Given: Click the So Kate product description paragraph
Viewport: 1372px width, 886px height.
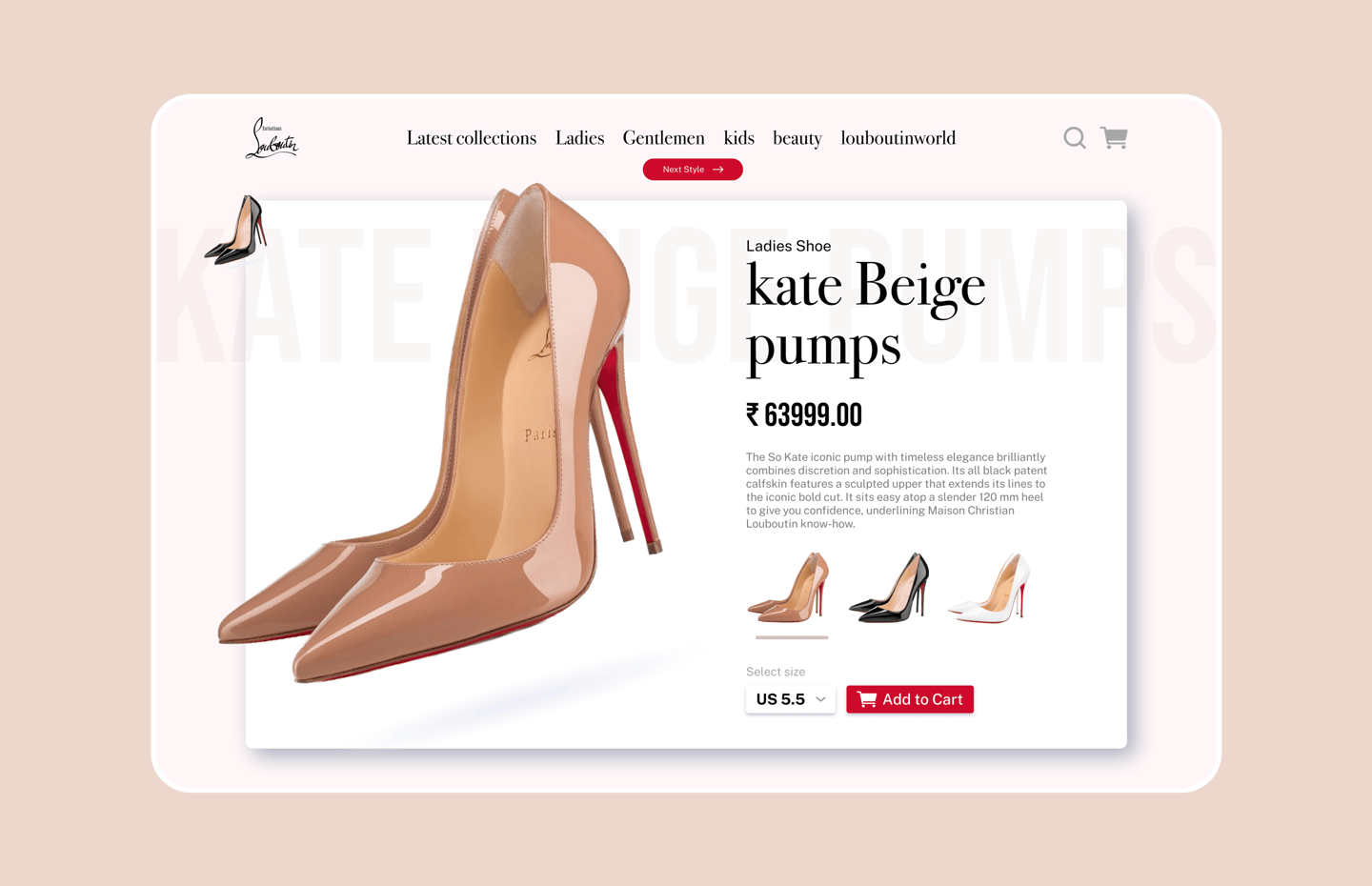Looking at the screenshot, I should 897,491.
